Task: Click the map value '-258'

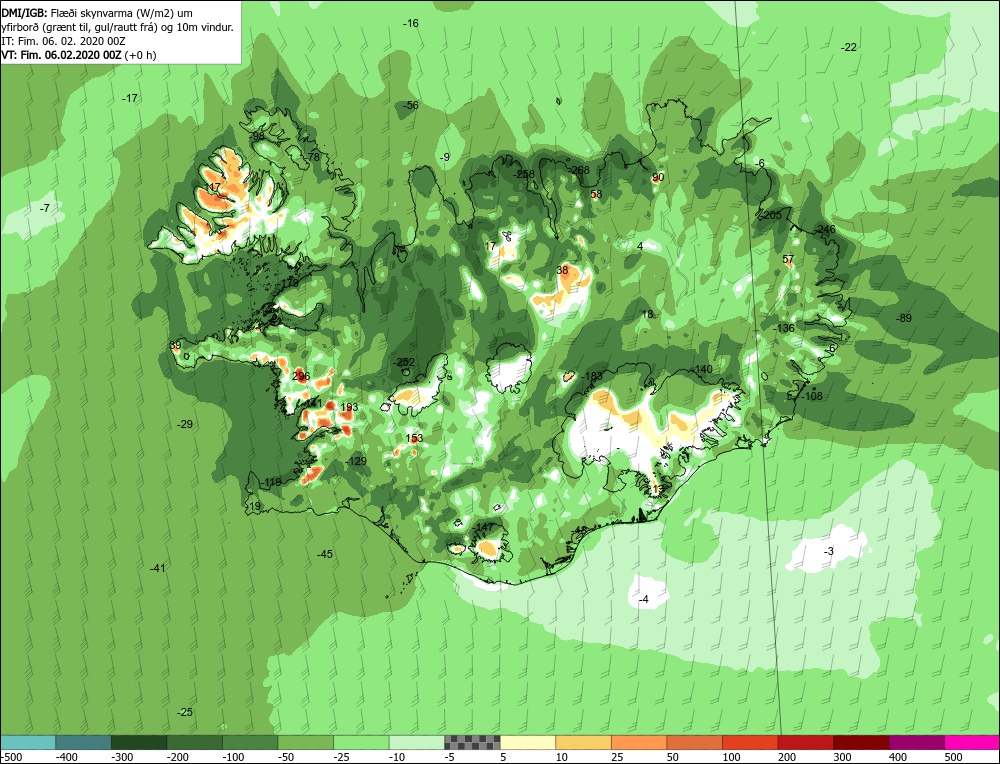Action: (x=524, y=174)
